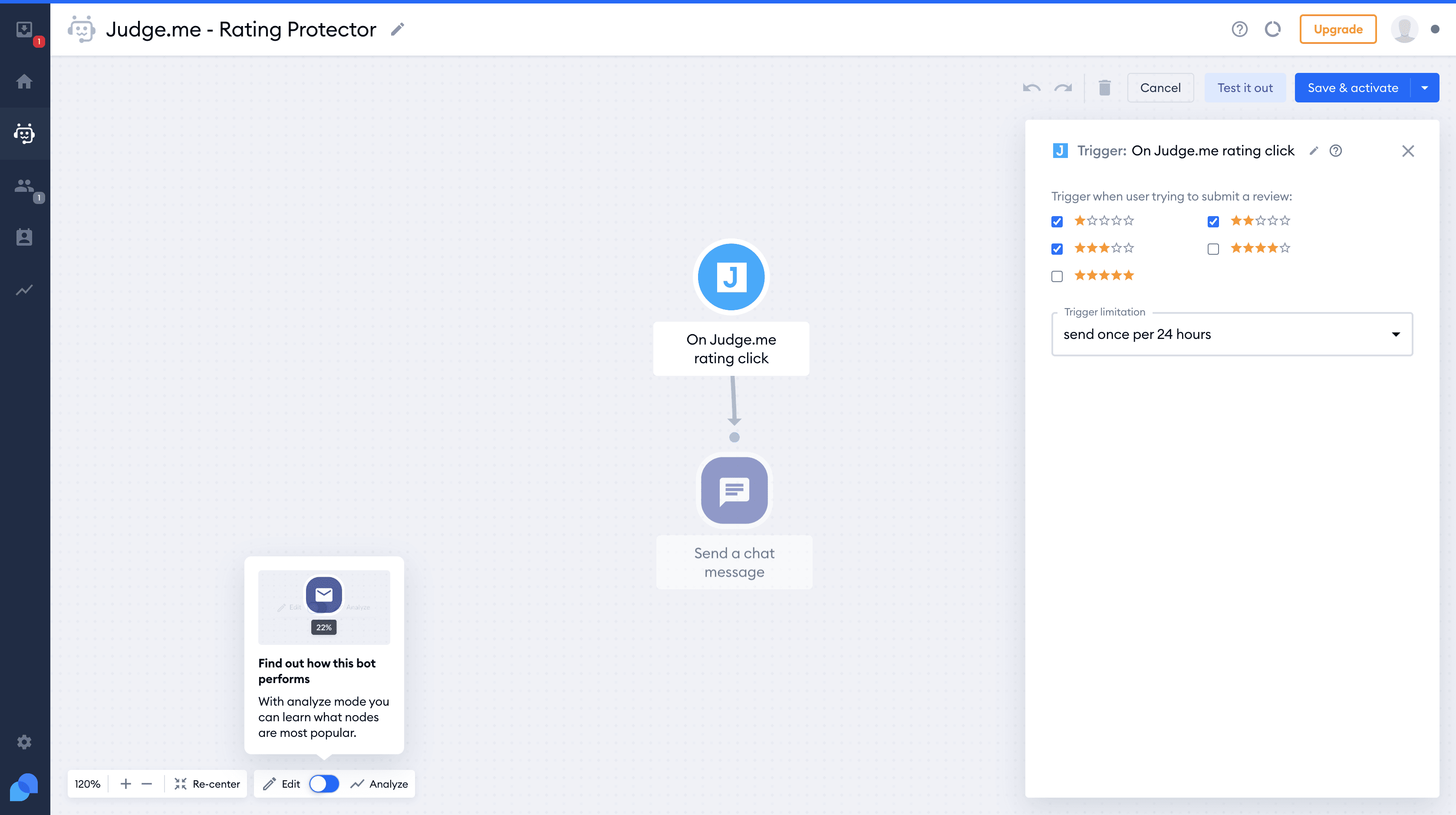This screenshot has width=1456, height=815.
Task: Open the settings gear in sidebar
Action: tap(24, 742)
